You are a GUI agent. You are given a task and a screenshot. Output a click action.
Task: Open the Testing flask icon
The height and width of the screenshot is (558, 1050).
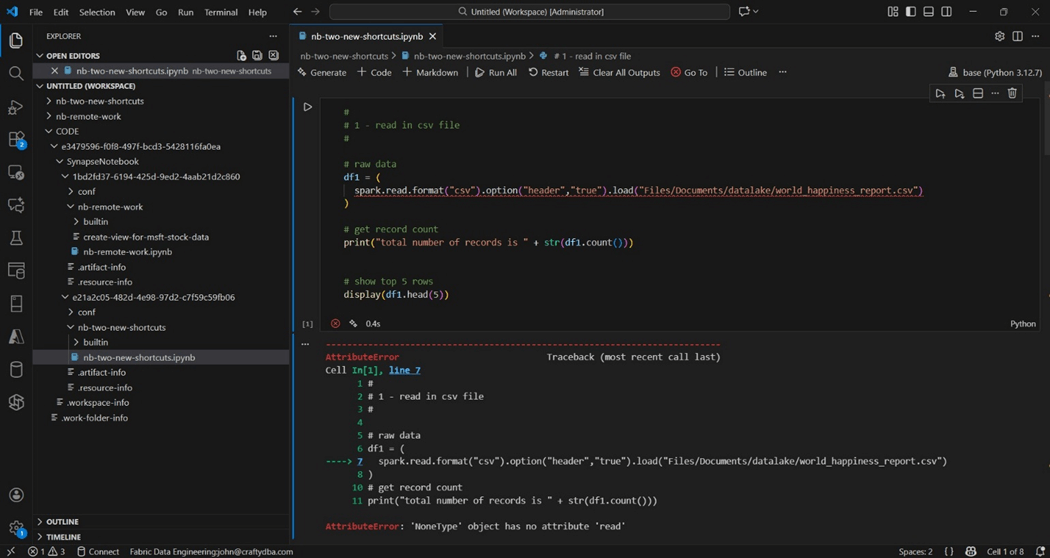16,238
